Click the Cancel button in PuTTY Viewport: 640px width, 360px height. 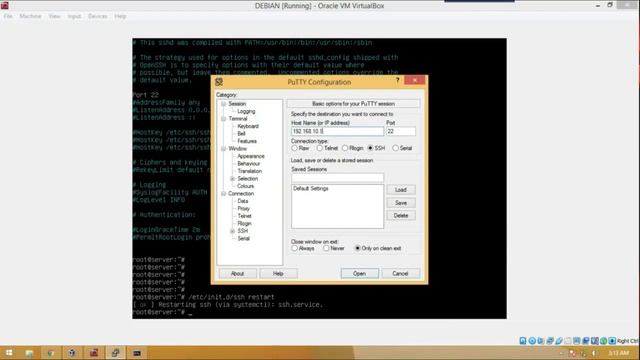tap(400, 273)
